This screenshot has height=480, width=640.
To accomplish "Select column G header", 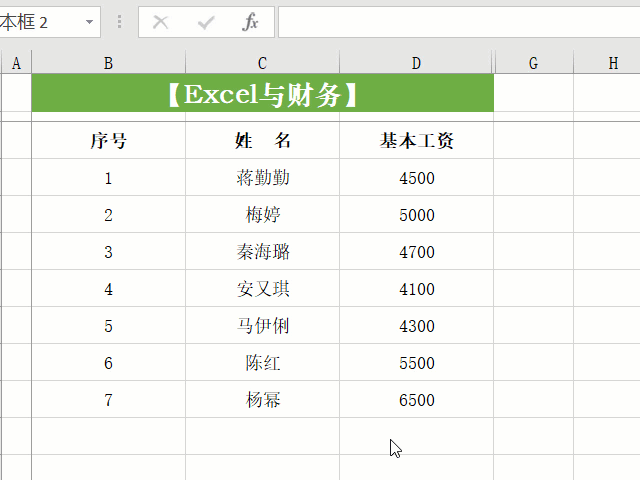I will (x=533, y=63).
